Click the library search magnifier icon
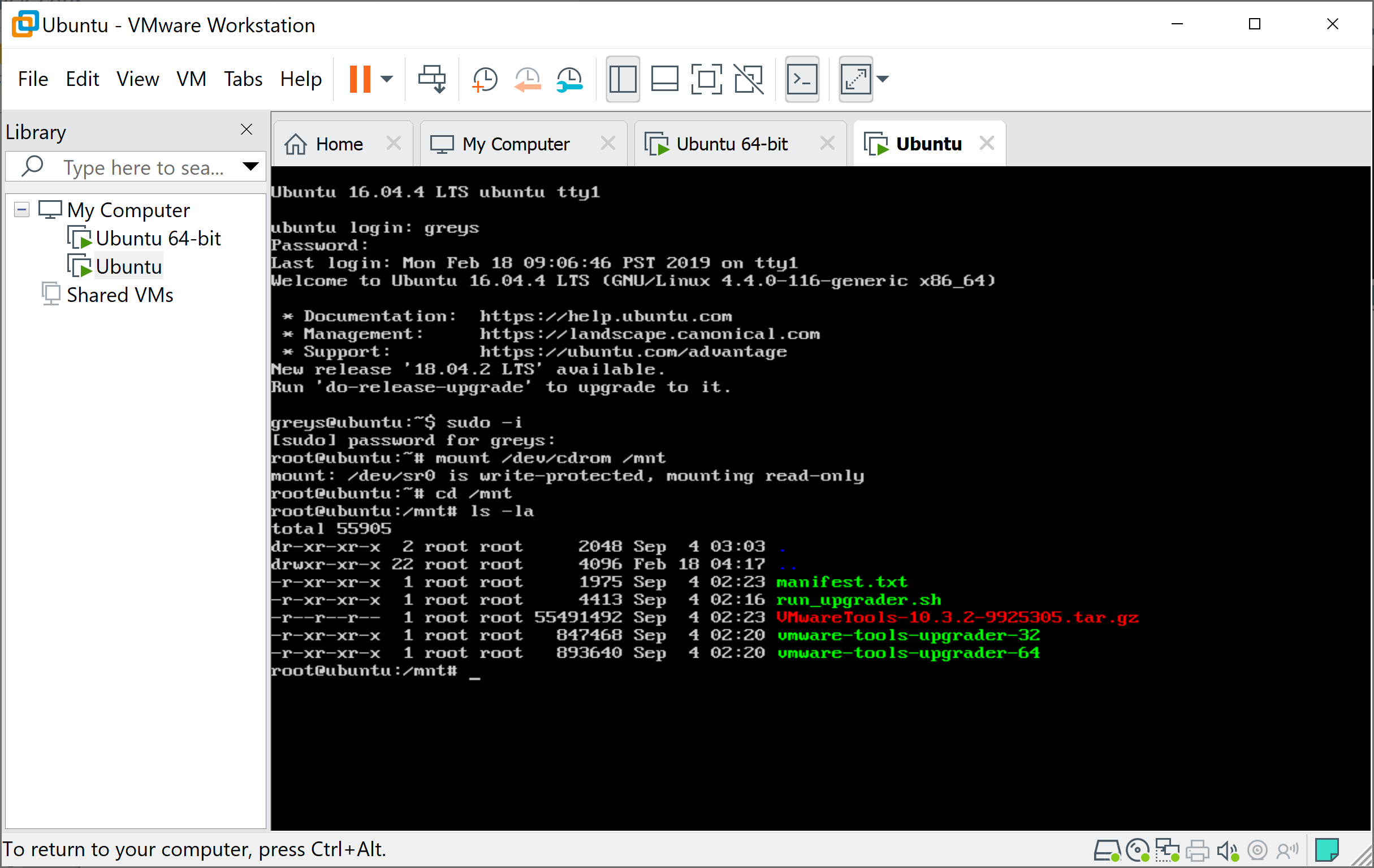1374x868 pixels. 32,166
